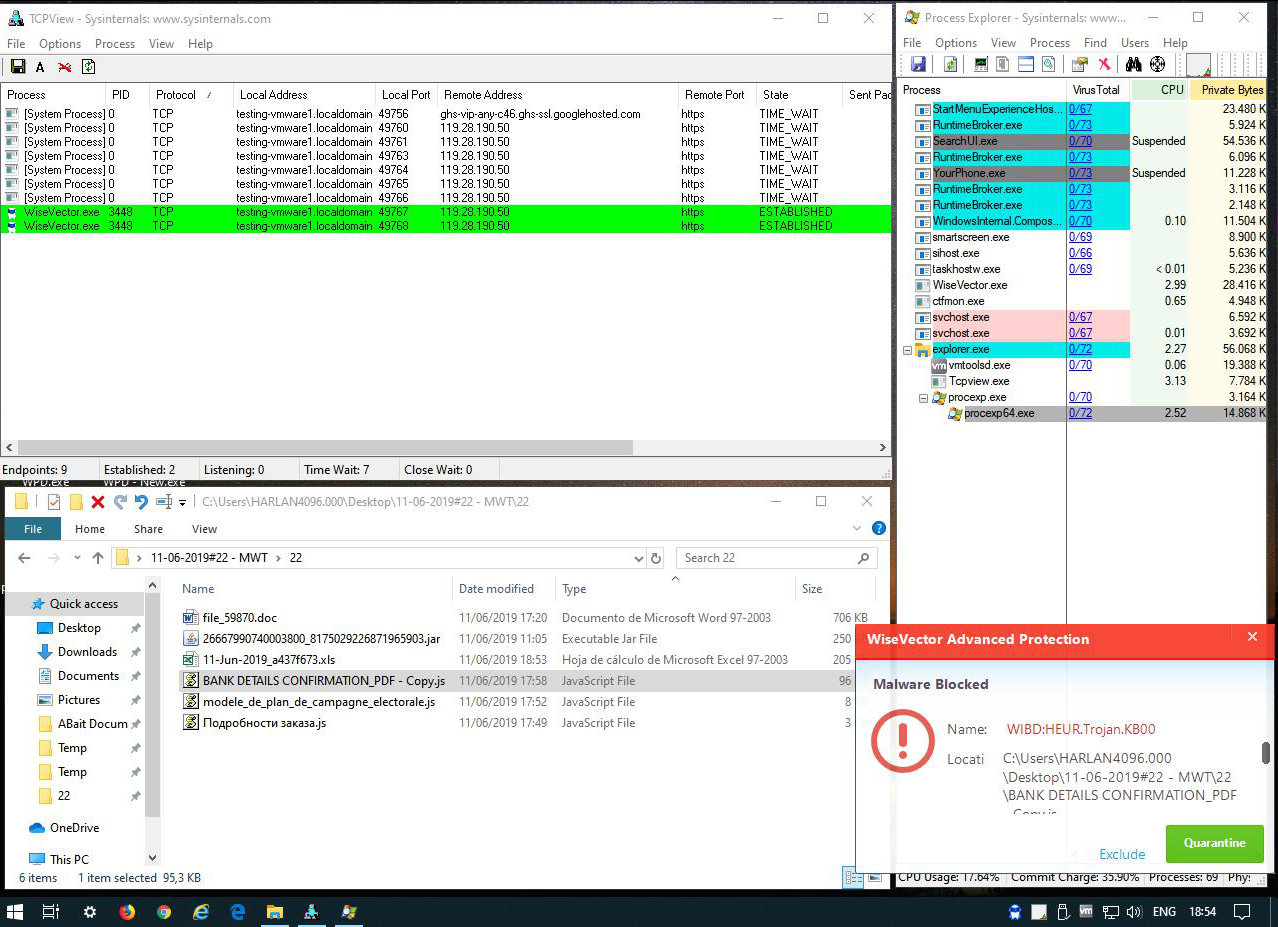Open Firefox from the taskbar
The width and height of the screenshot is (1278, 927).
127,912
